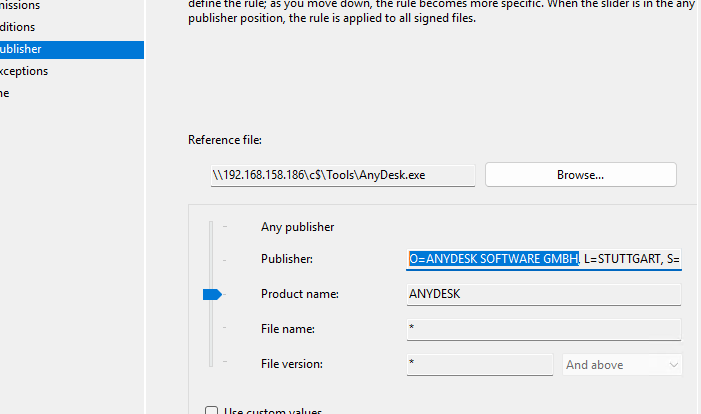Screen dimensions: 701x414
Task: Set slider to the Any publisher tick
Action: point(224,227)
